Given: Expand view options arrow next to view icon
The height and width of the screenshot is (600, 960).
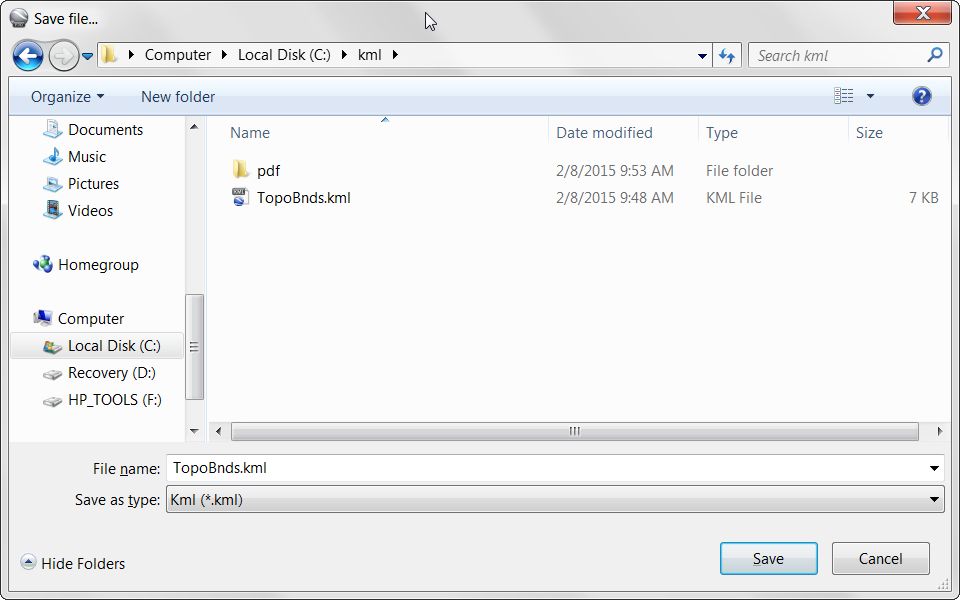Looking at the screenshot, I should pos(870,96).
